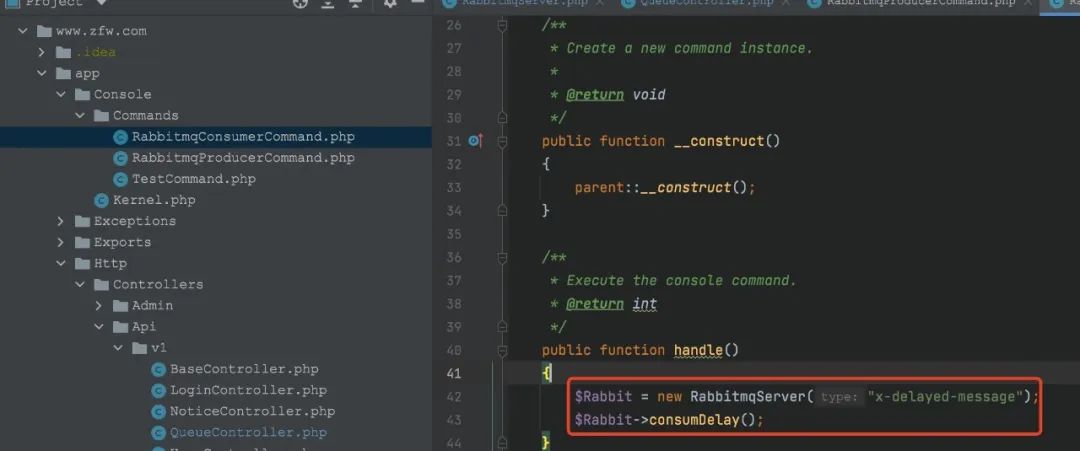The image size is (1080, 451).
Task: Click the class icon beside RabbitmqConsumerCommand.php
Action: point(120,137)
